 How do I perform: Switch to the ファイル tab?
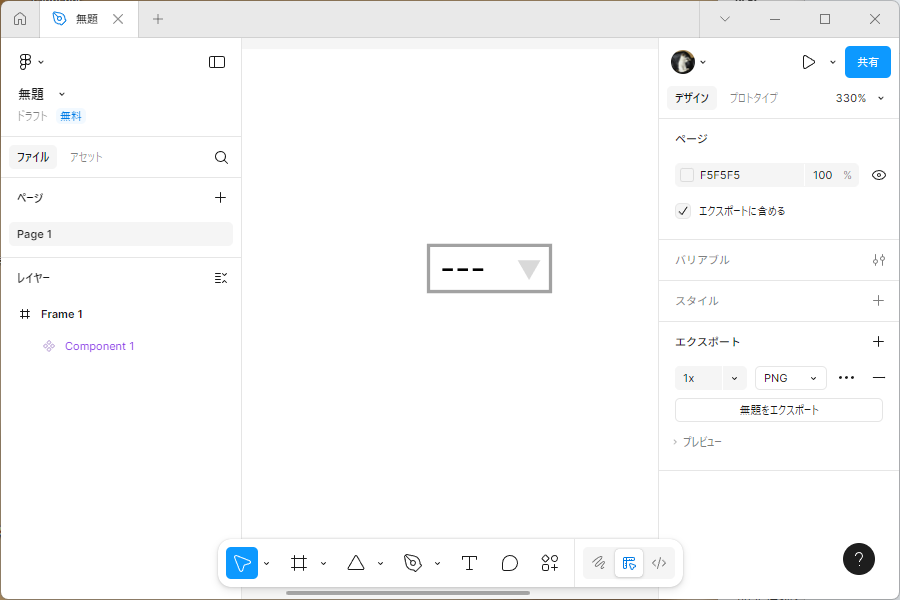33,157
